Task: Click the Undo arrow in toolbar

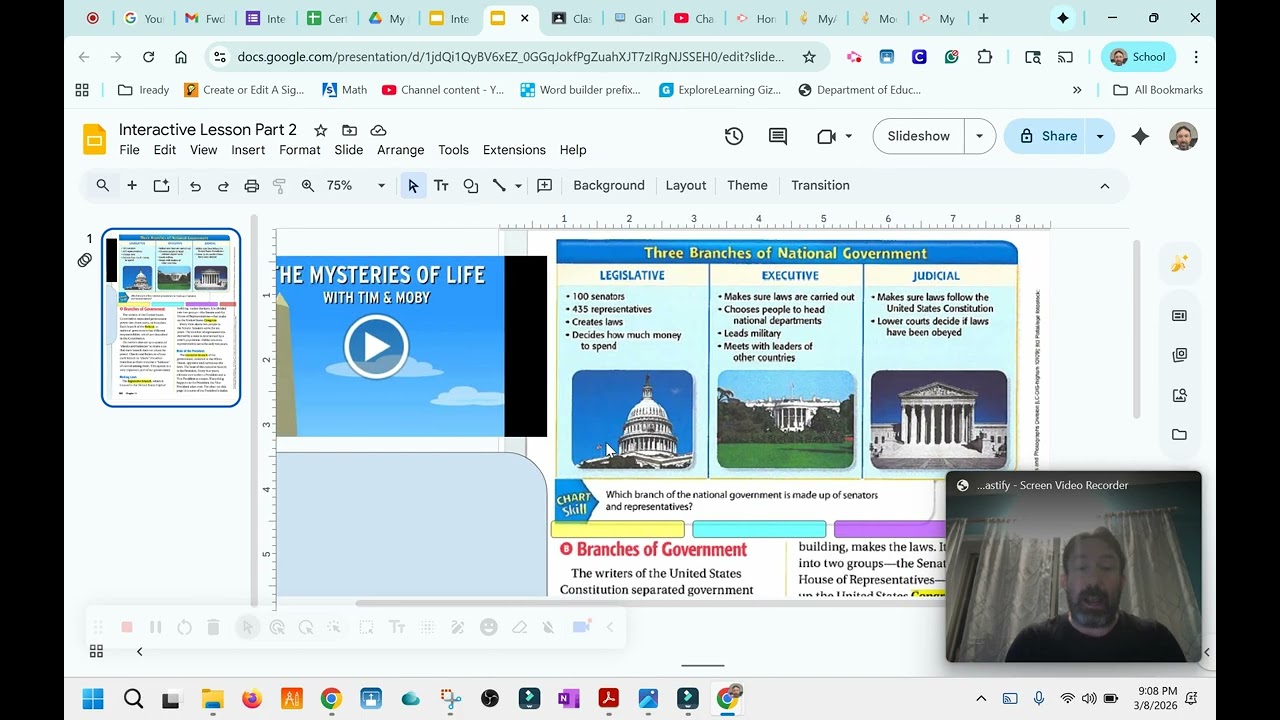Action: point(195,186)
